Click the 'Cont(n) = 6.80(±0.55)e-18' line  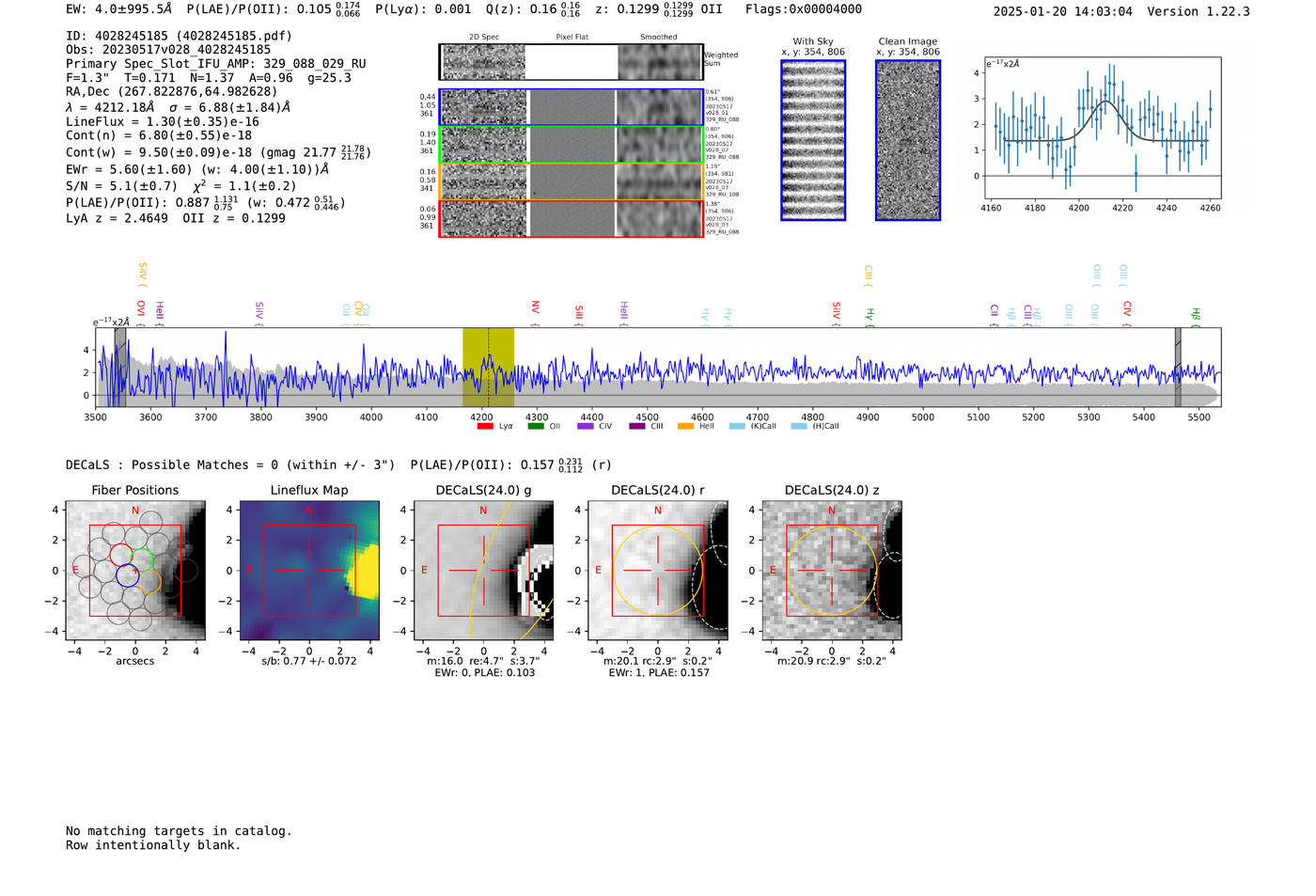pos(159,135)
